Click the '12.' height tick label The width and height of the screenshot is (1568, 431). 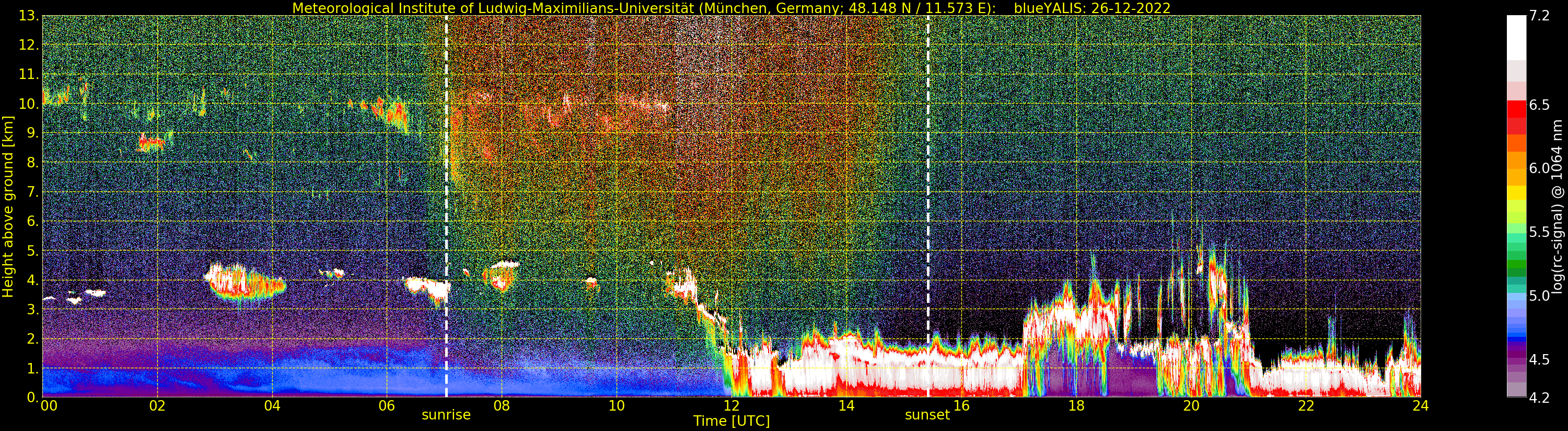tap(29, 45)
